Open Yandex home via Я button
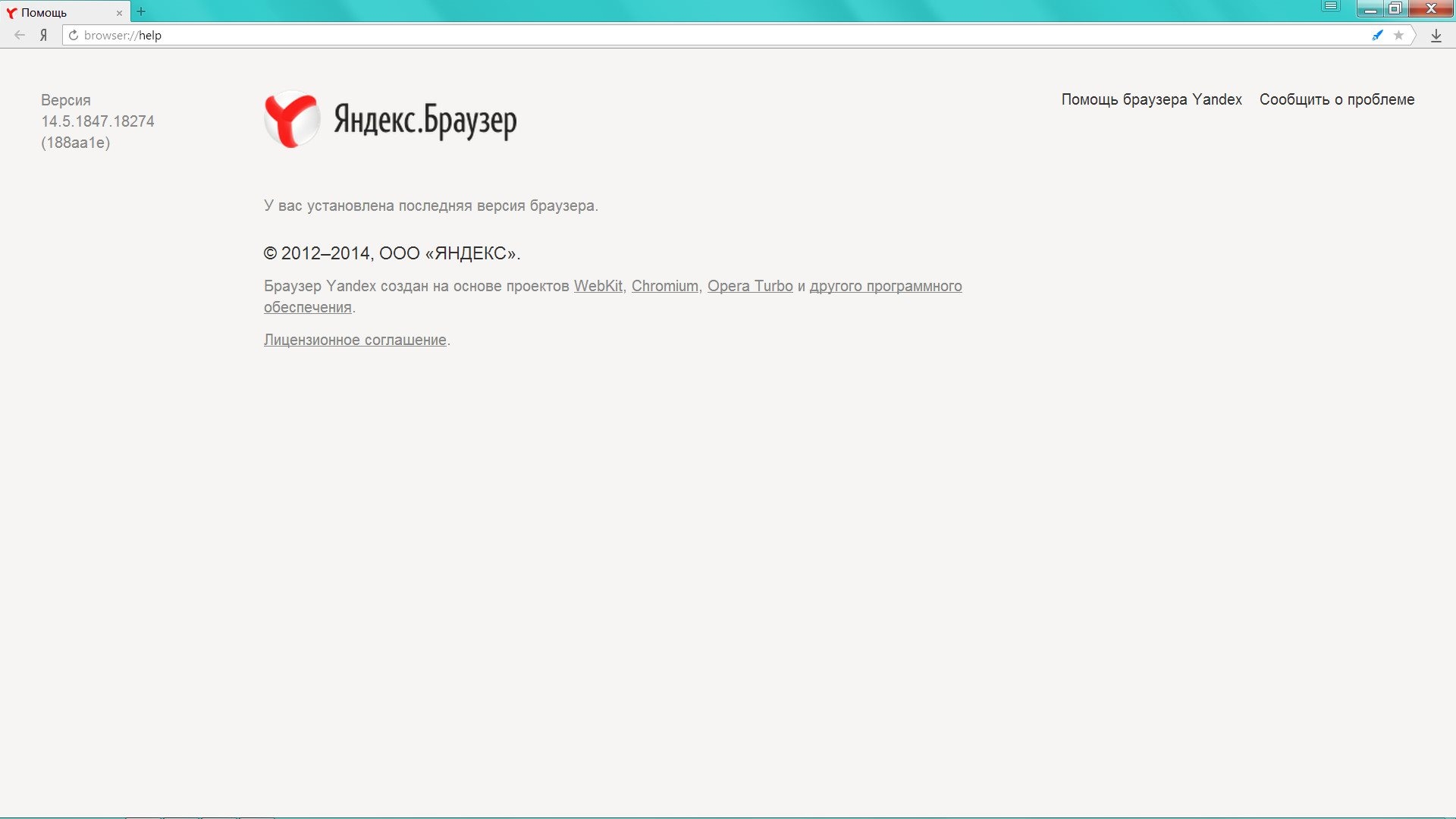The image size is (1456, 819). [x=43, y=35]
